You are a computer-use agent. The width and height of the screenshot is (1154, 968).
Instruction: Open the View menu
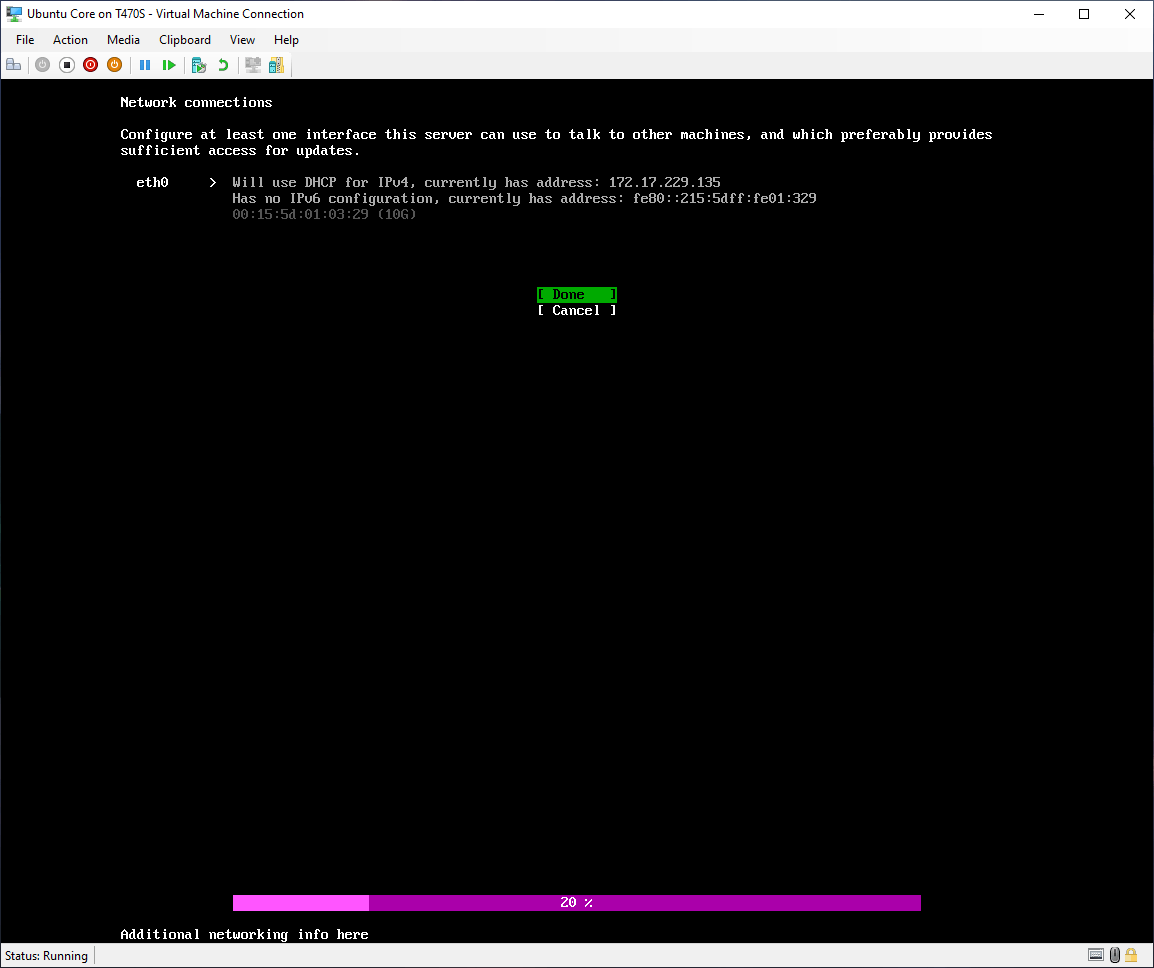coord(242,40)
